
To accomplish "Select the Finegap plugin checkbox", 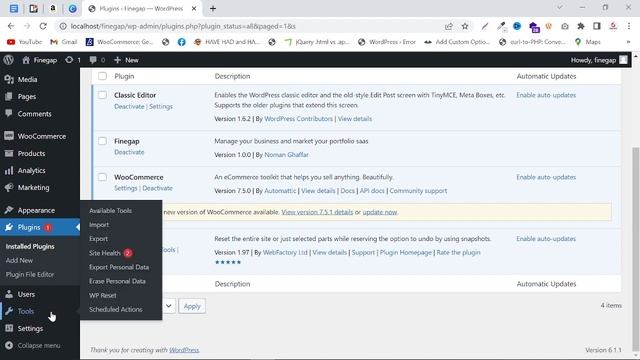I will coord(102,141).
